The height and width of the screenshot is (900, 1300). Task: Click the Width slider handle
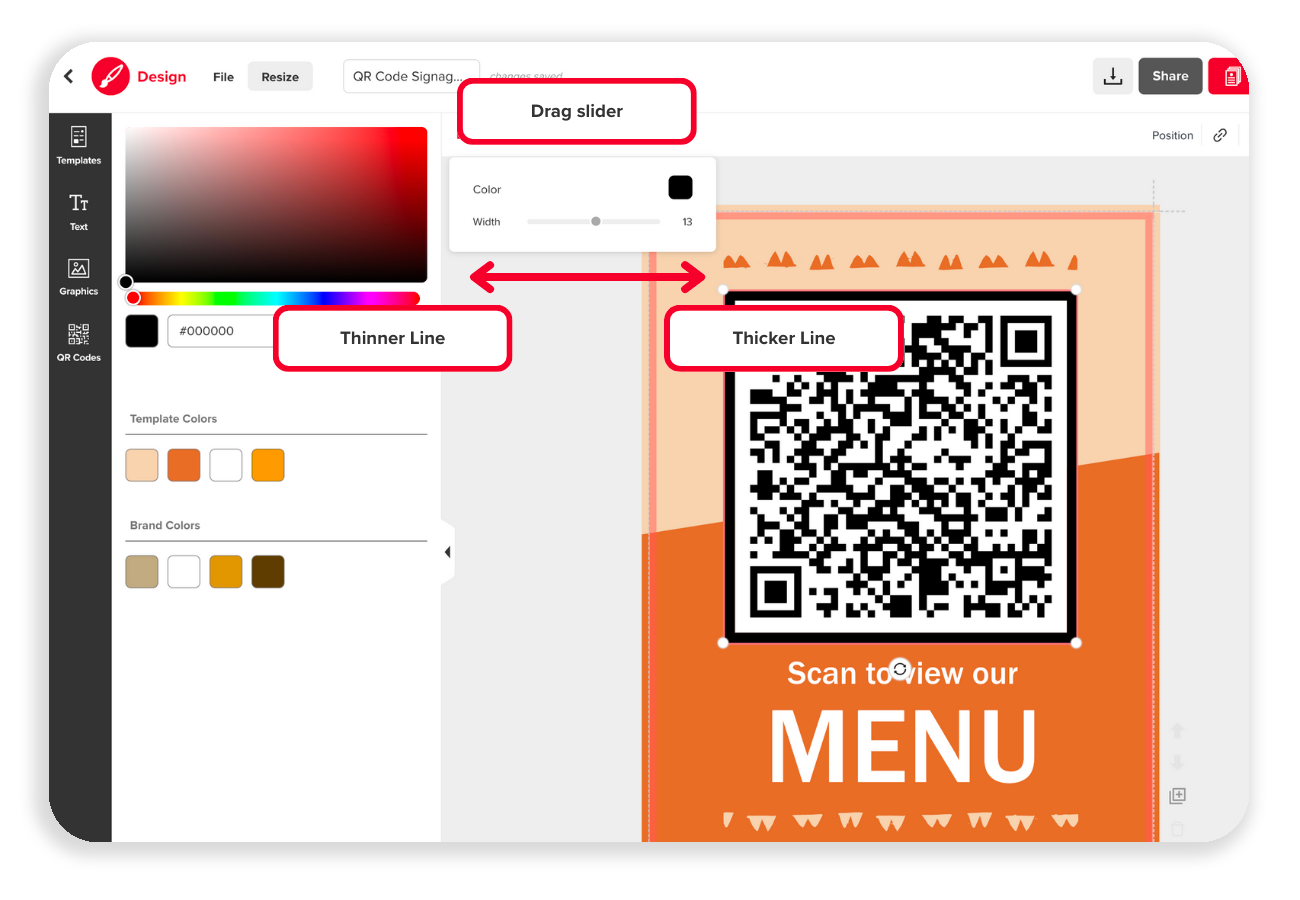pos(596,221)
